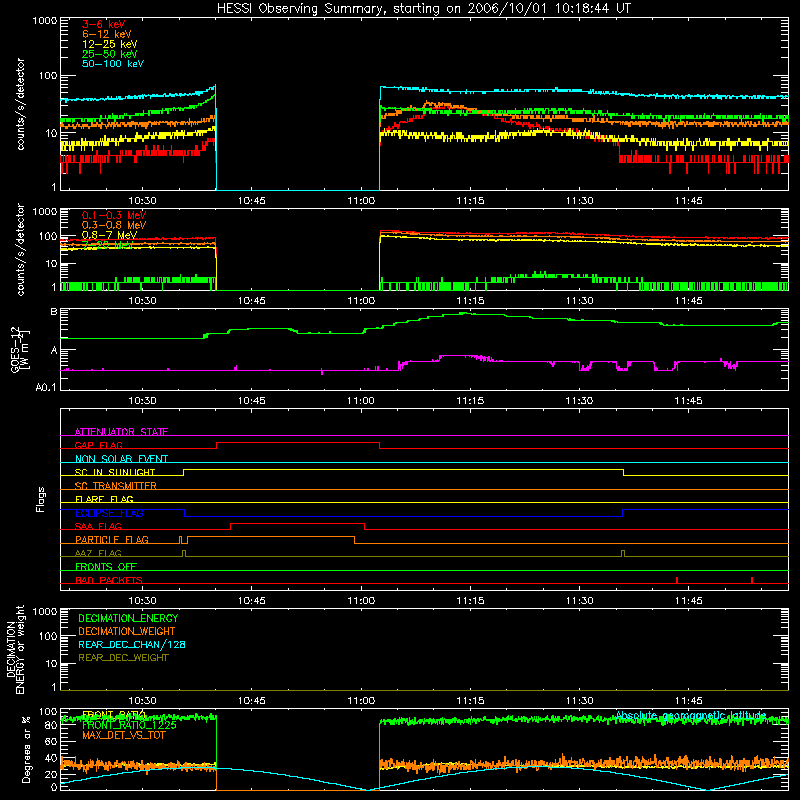The width and height of the screenshot is (800, 800).
Task: Select the BAD_PACKETS flag label
Action: pos(109,580)
